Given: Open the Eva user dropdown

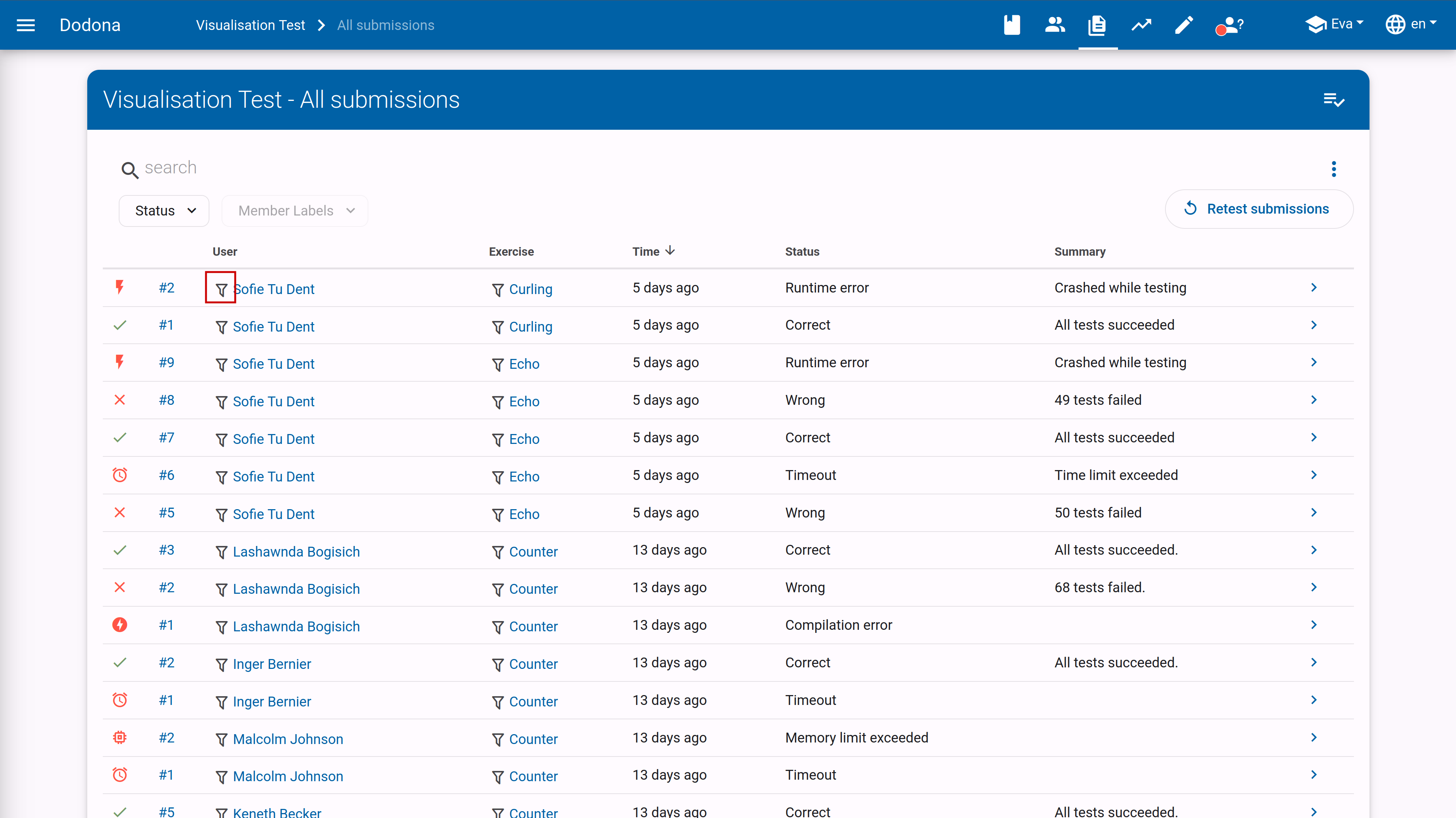Looking at the screenshot, I should click(1335, 24).
